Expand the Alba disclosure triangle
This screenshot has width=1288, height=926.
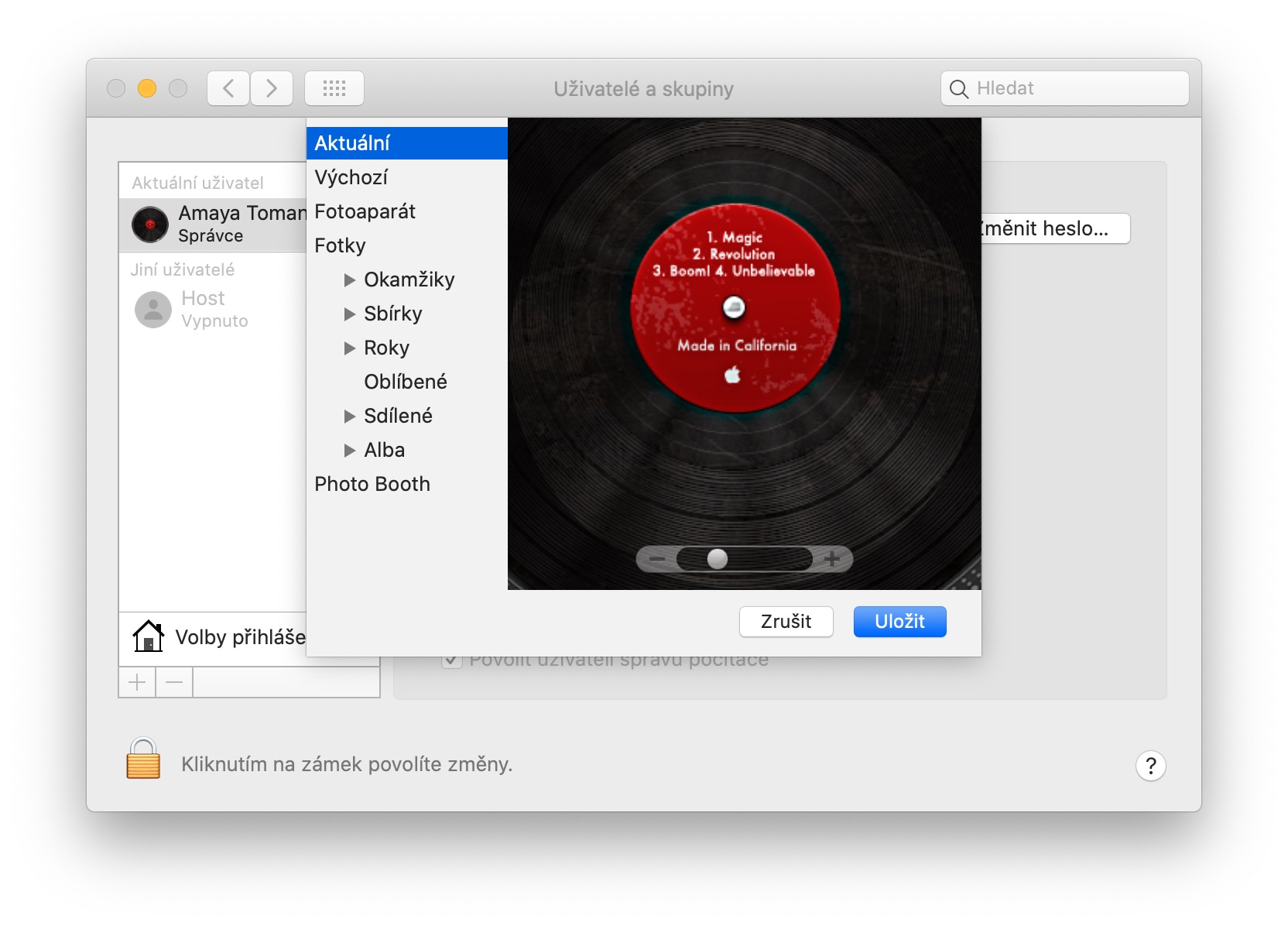(349, 450)
